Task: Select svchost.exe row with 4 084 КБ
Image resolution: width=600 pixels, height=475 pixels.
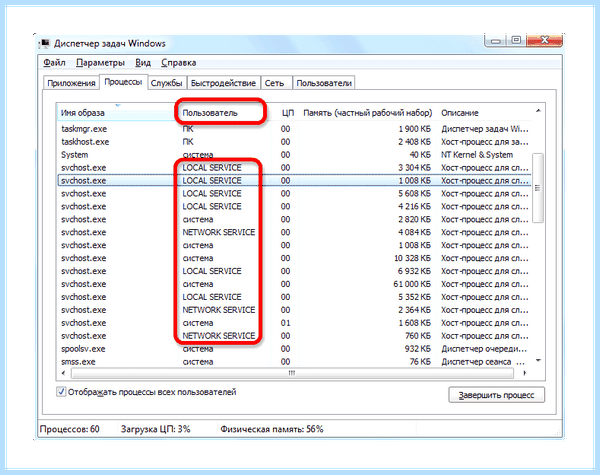Action: [295, 232]
